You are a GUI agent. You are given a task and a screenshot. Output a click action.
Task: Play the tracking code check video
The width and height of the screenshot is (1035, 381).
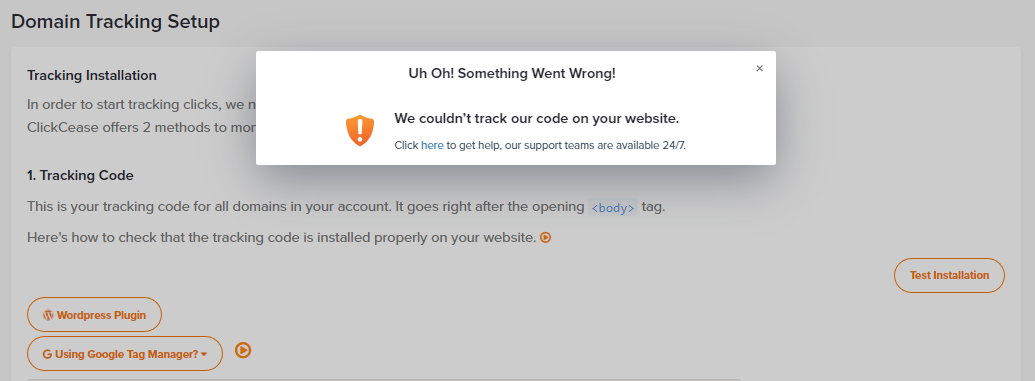(545, 238)
